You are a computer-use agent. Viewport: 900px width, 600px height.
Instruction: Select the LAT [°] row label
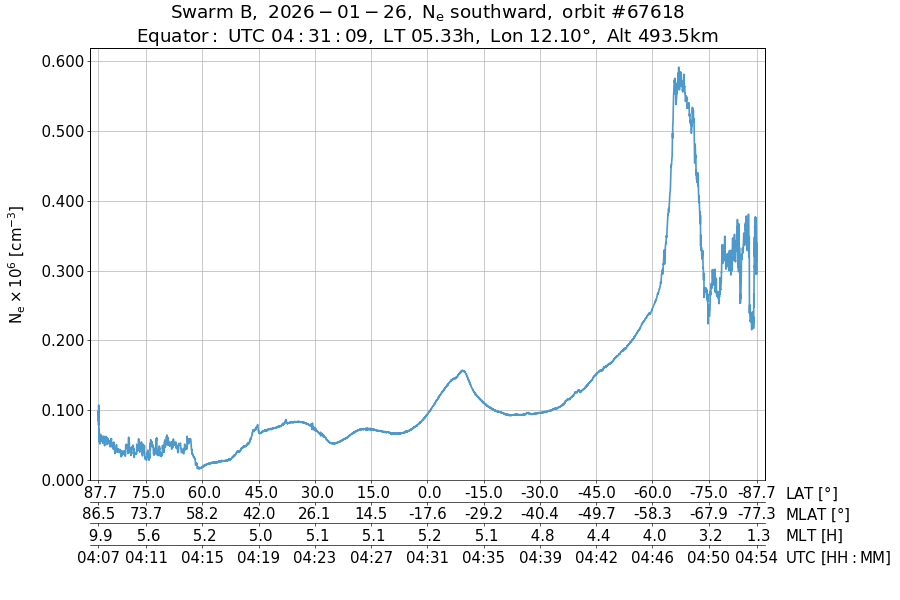pos(811,493)
